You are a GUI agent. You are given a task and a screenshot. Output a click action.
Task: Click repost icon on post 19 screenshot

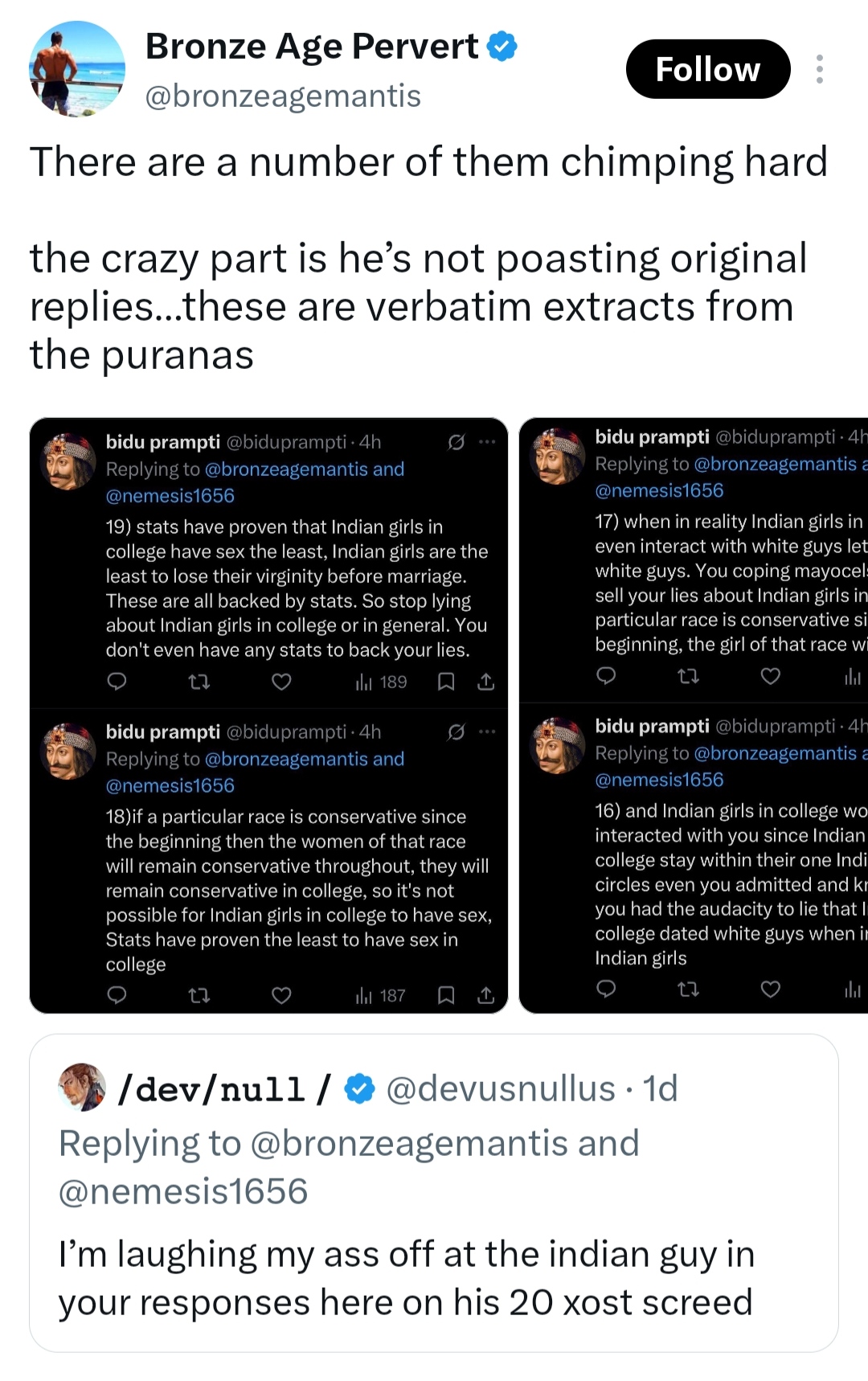199,682
